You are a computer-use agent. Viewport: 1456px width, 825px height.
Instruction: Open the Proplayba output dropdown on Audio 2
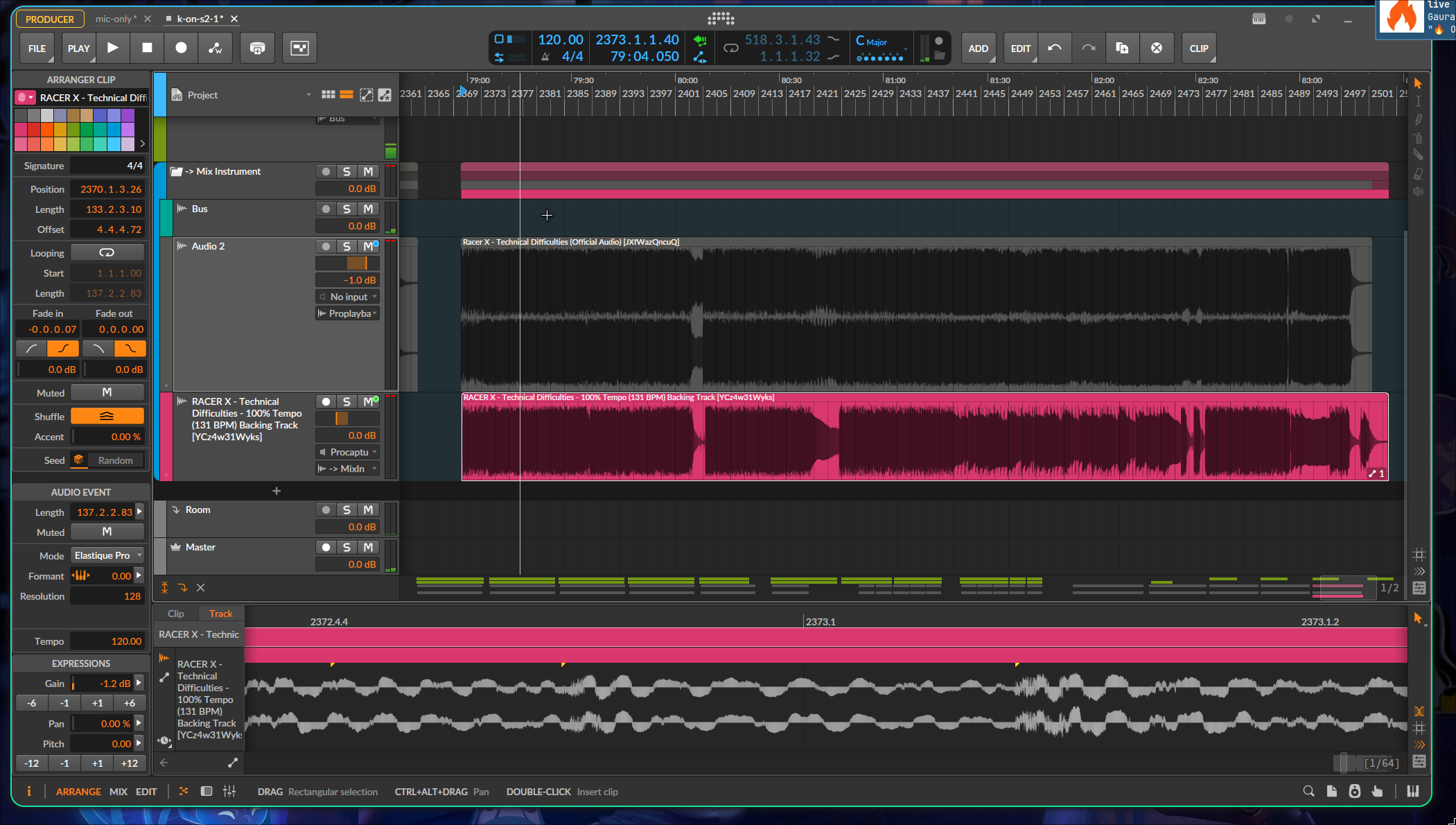[x=348, y=313]
